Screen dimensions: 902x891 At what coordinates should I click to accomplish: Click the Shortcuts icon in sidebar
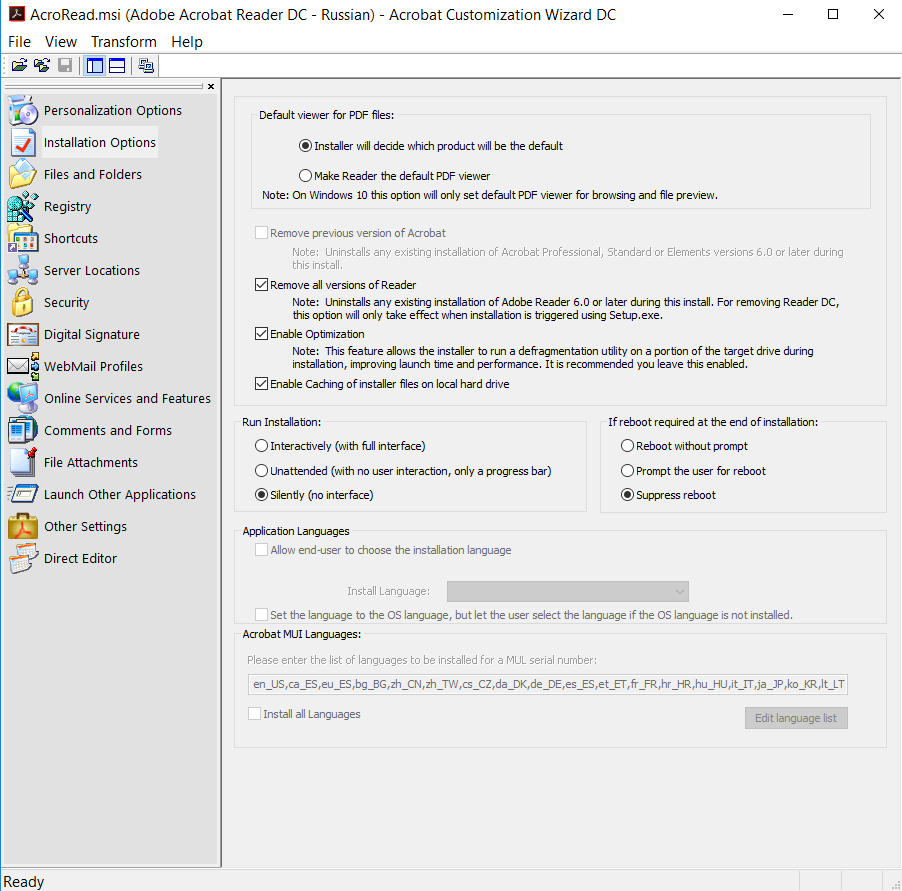23,238
